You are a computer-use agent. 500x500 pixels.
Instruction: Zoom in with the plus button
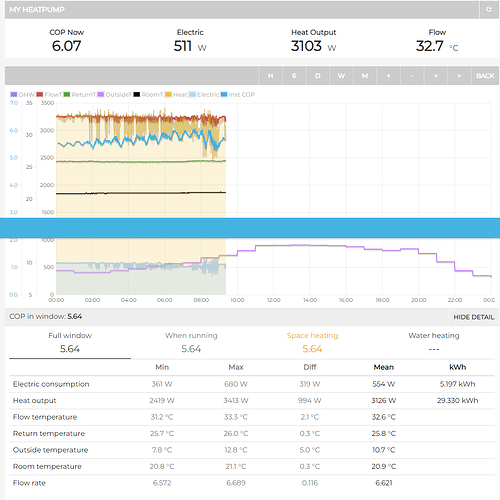389,76
